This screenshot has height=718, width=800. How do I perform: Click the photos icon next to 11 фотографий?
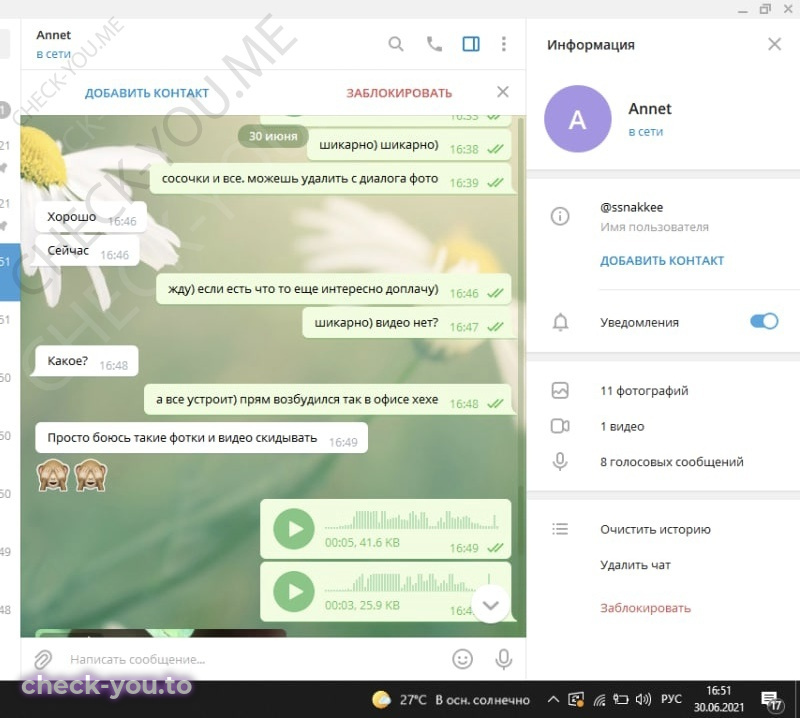point(560,390)
